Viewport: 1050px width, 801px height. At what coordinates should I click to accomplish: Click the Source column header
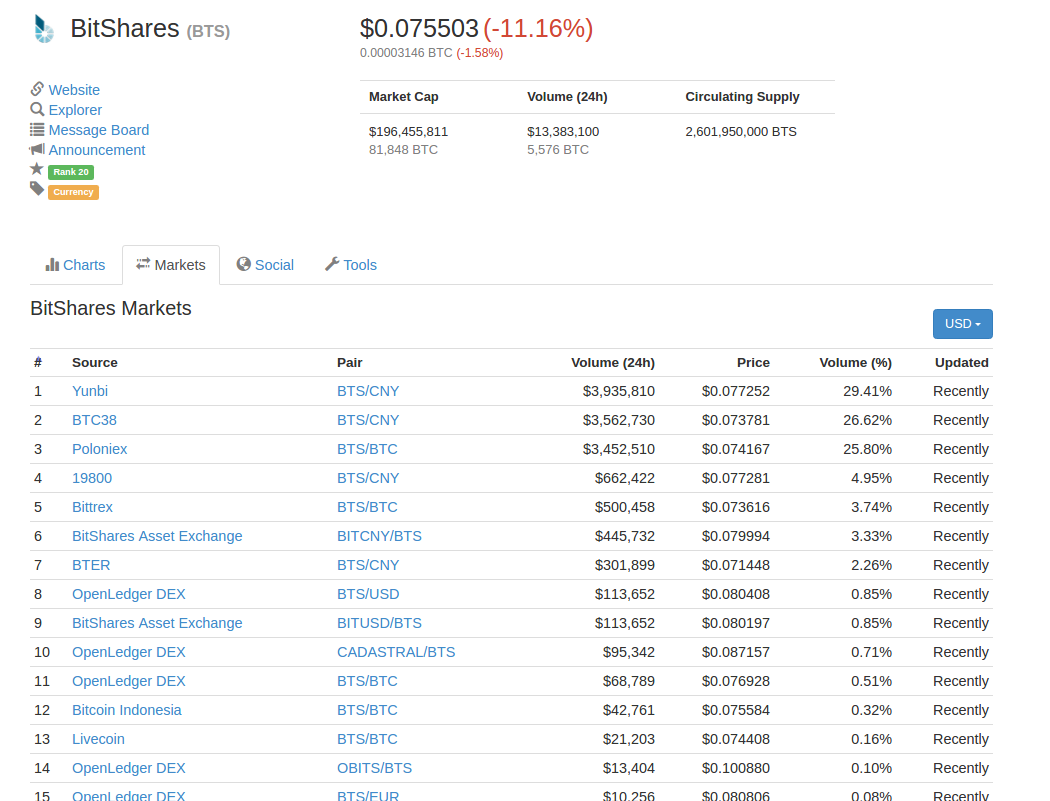[94, 362]
